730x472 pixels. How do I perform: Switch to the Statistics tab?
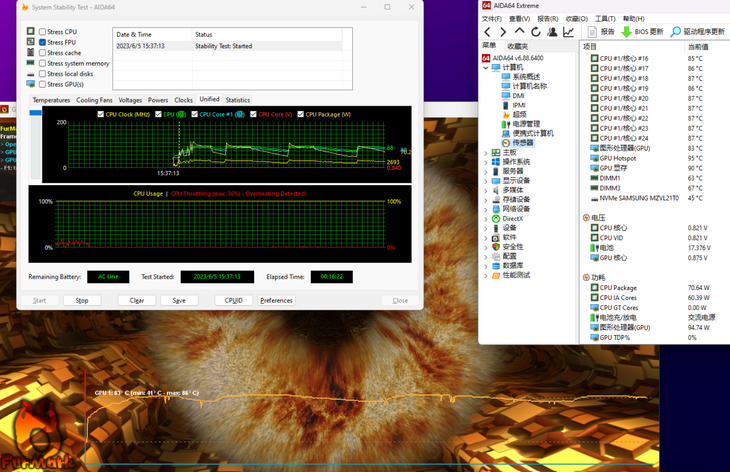point(237,100)
